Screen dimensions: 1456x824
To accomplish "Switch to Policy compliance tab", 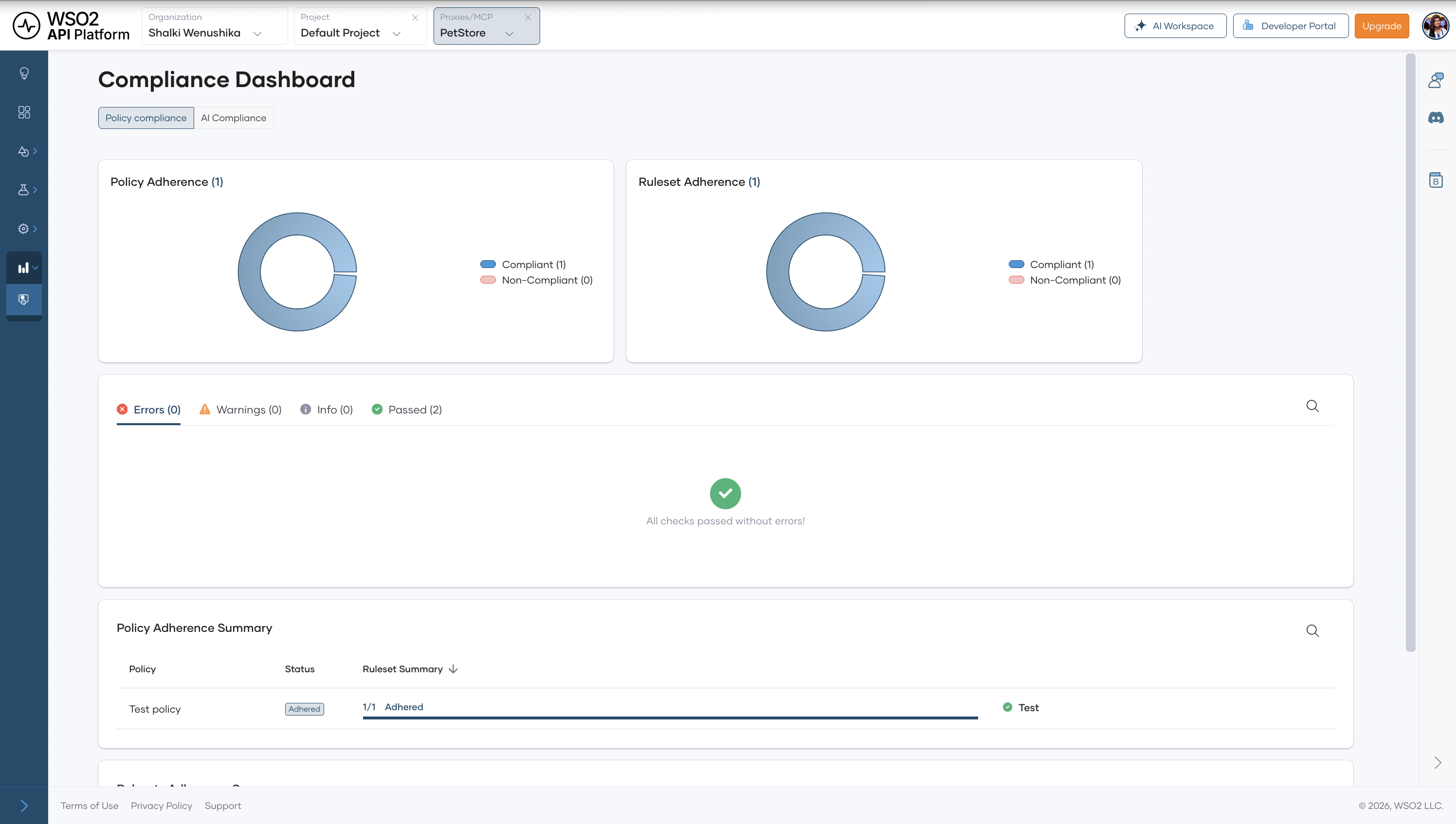I will tap(146, 118).
